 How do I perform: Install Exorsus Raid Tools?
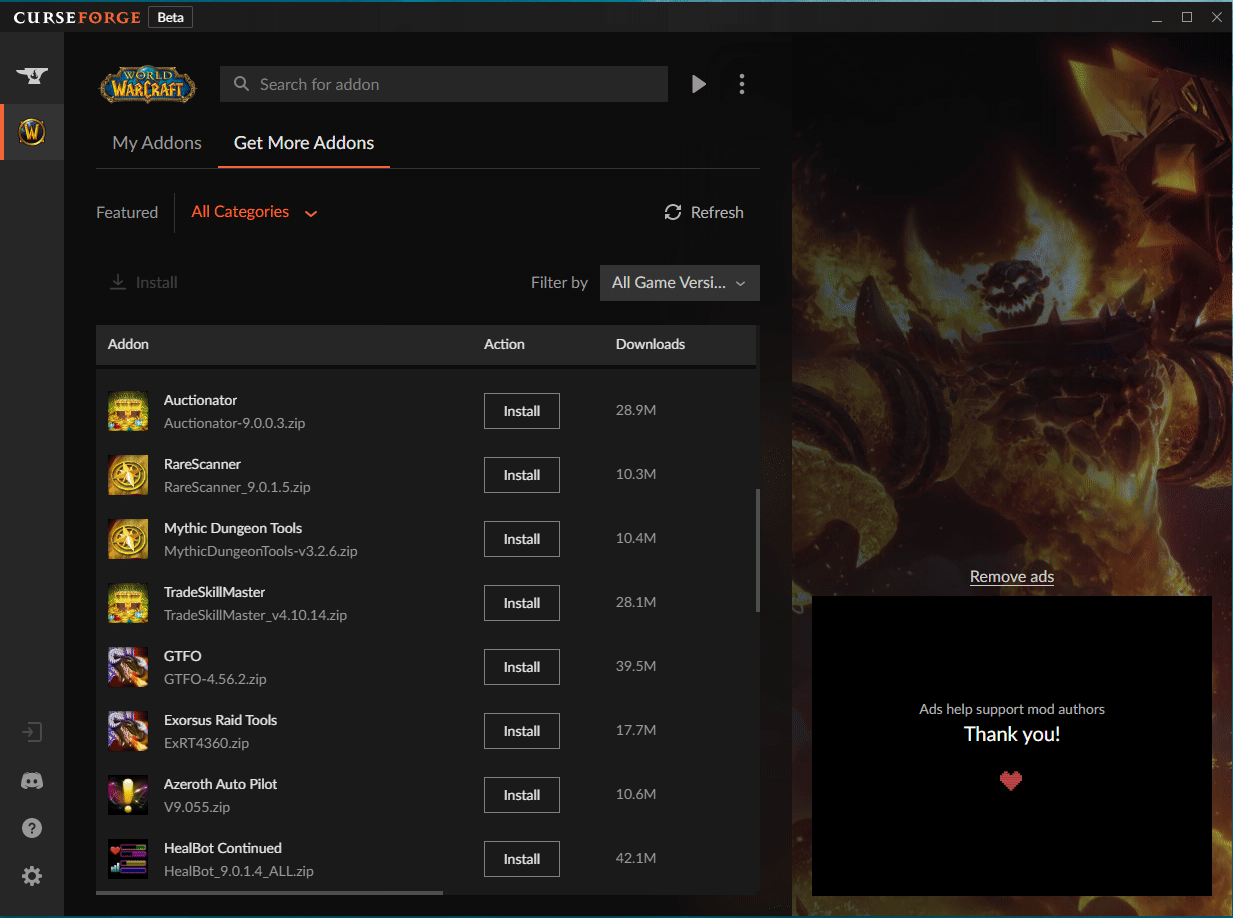click(522, 731)
